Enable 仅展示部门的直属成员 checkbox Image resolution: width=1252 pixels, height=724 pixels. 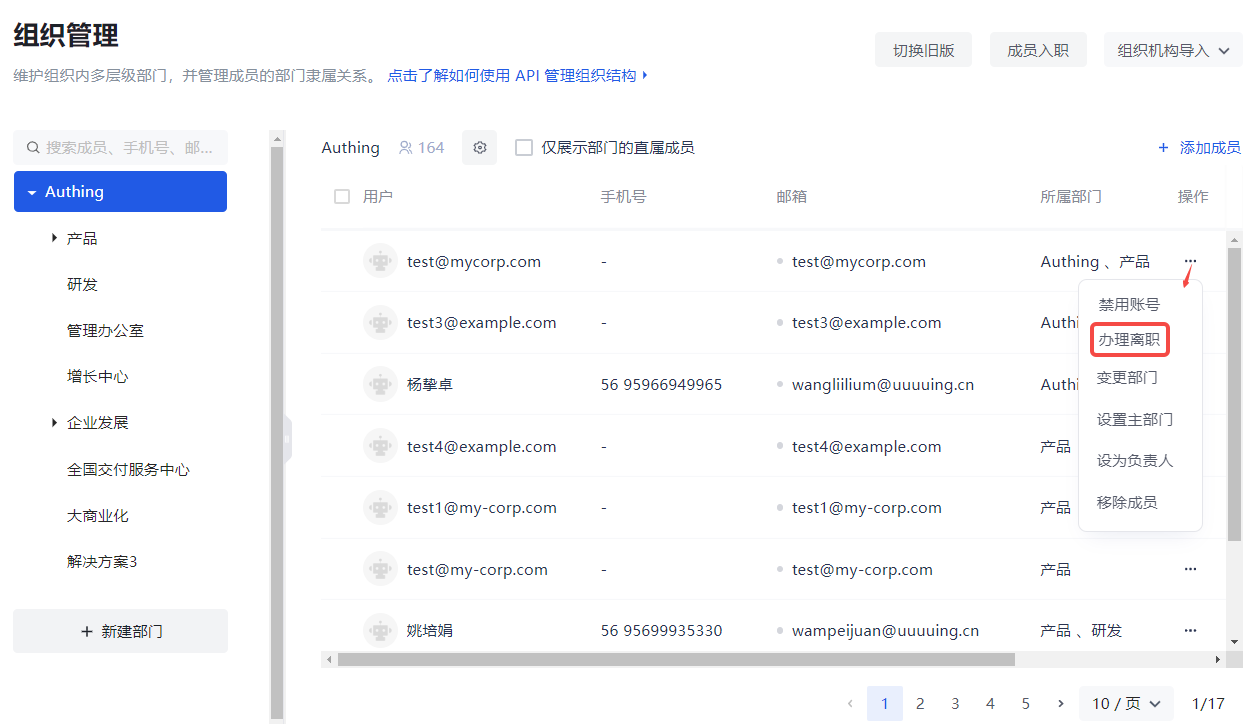(523, 148)
